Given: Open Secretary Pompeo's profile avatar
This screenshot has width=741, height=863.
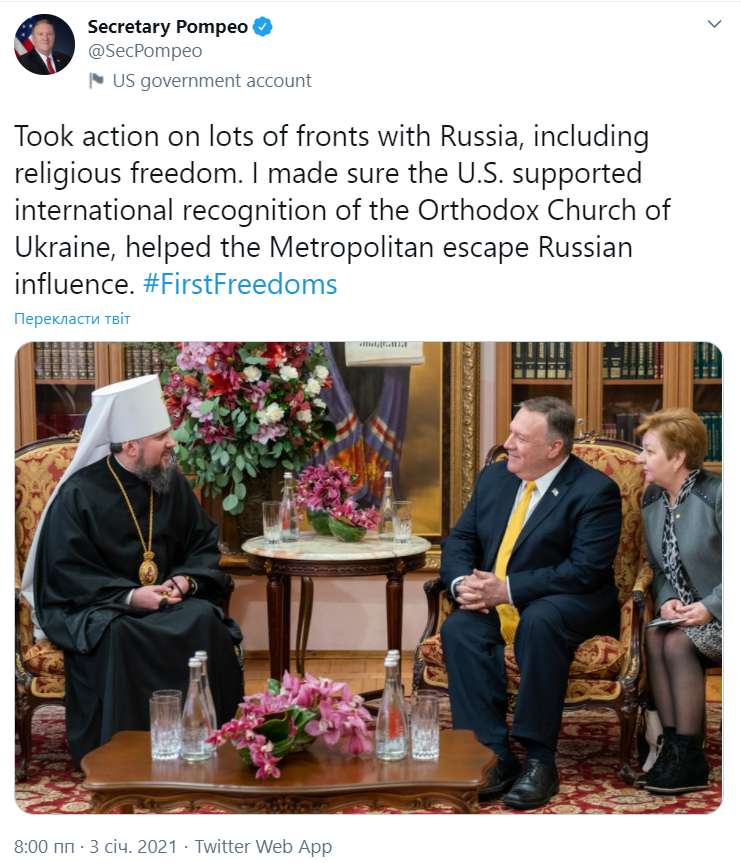Looking at the screenshot, I should point(44,45).
